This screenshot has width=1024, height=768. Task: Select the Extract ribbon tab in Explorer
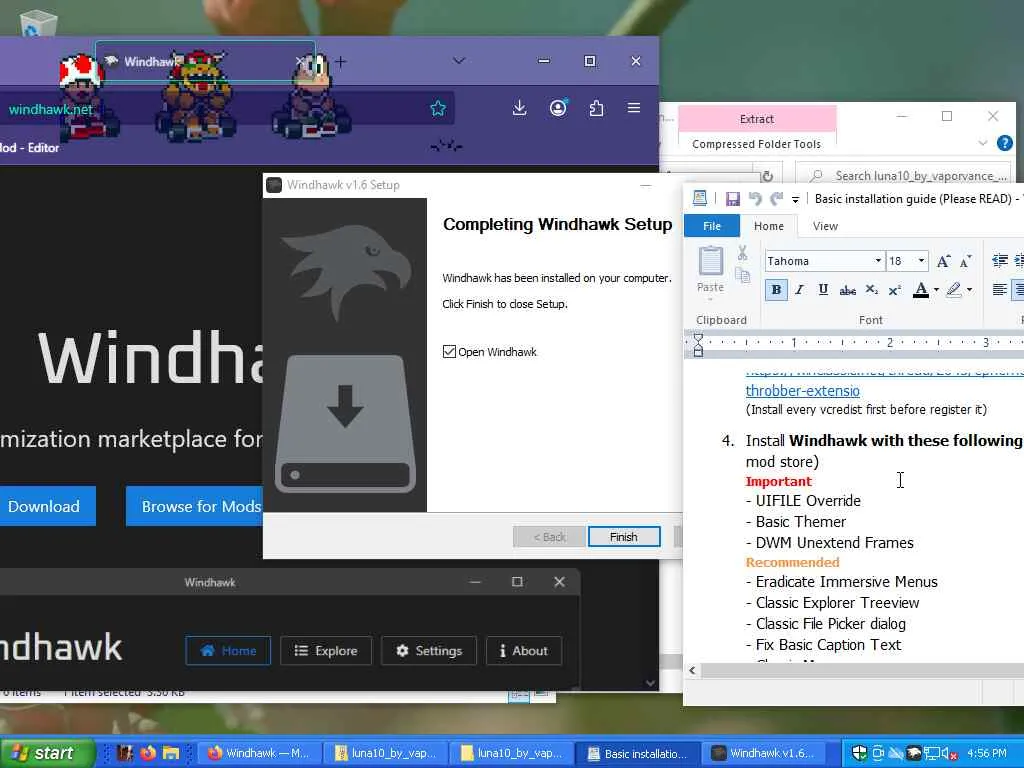pos(757,119)
